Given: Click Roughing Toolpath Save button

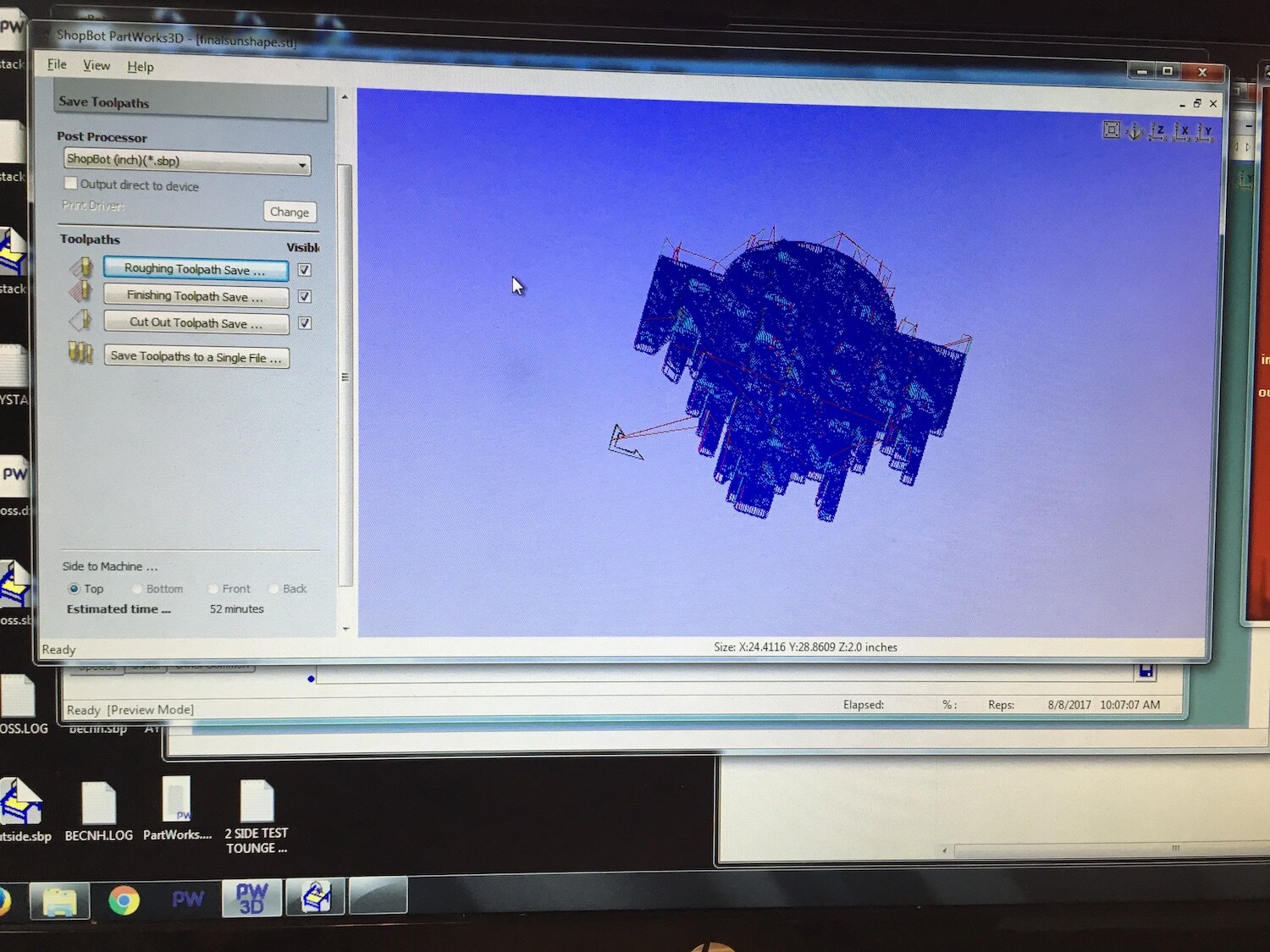Looking at the screenshot, I should click(x=196, y=269).
